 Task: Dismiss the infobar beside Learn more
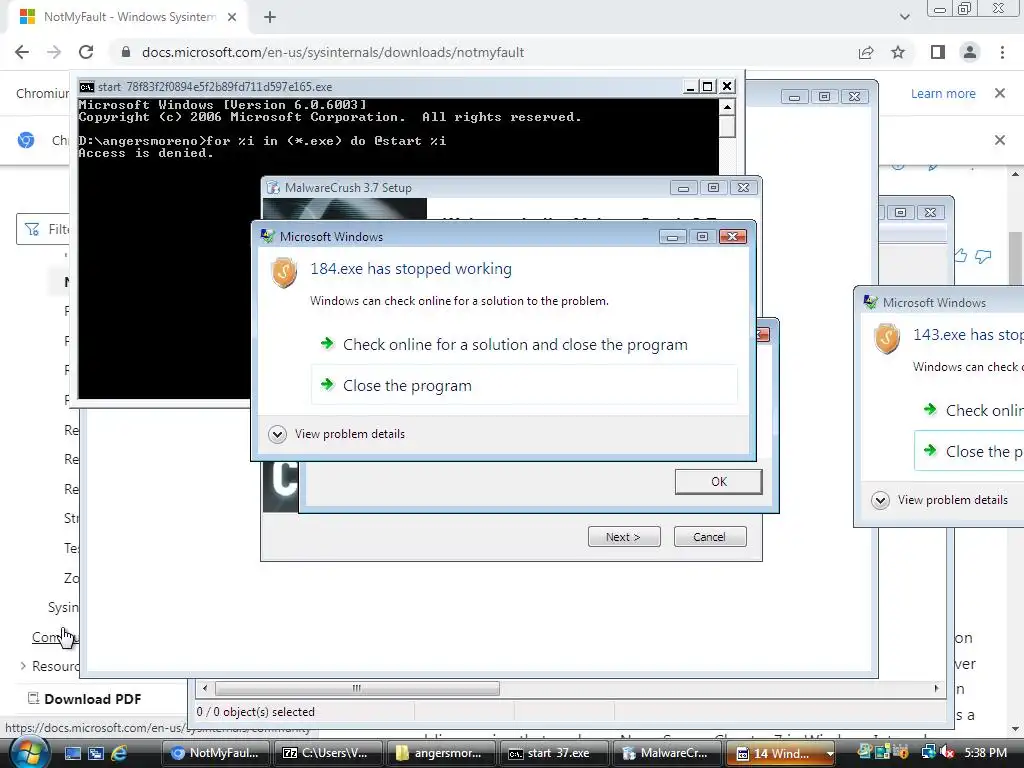coord(1000,93)
